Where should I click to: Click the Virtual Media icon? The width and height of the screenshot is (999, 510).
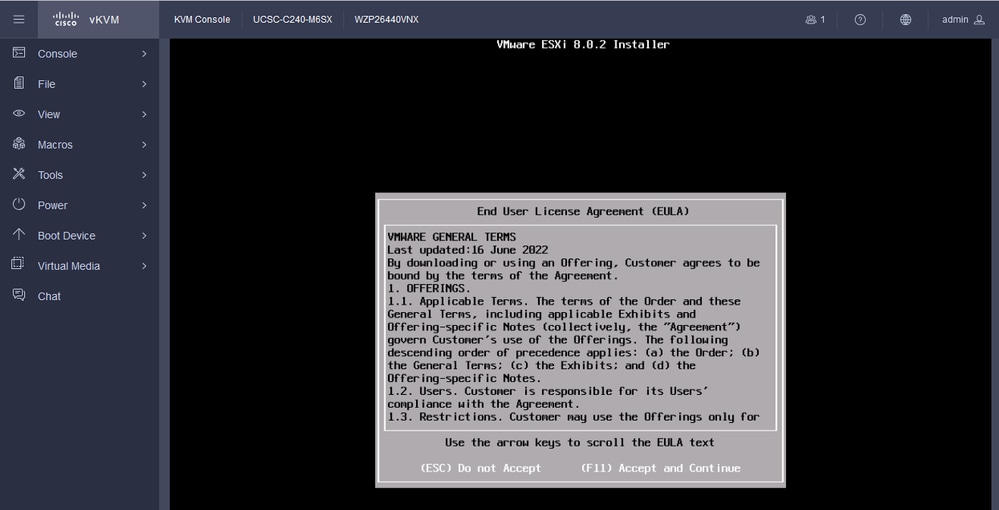coord(18,263)
